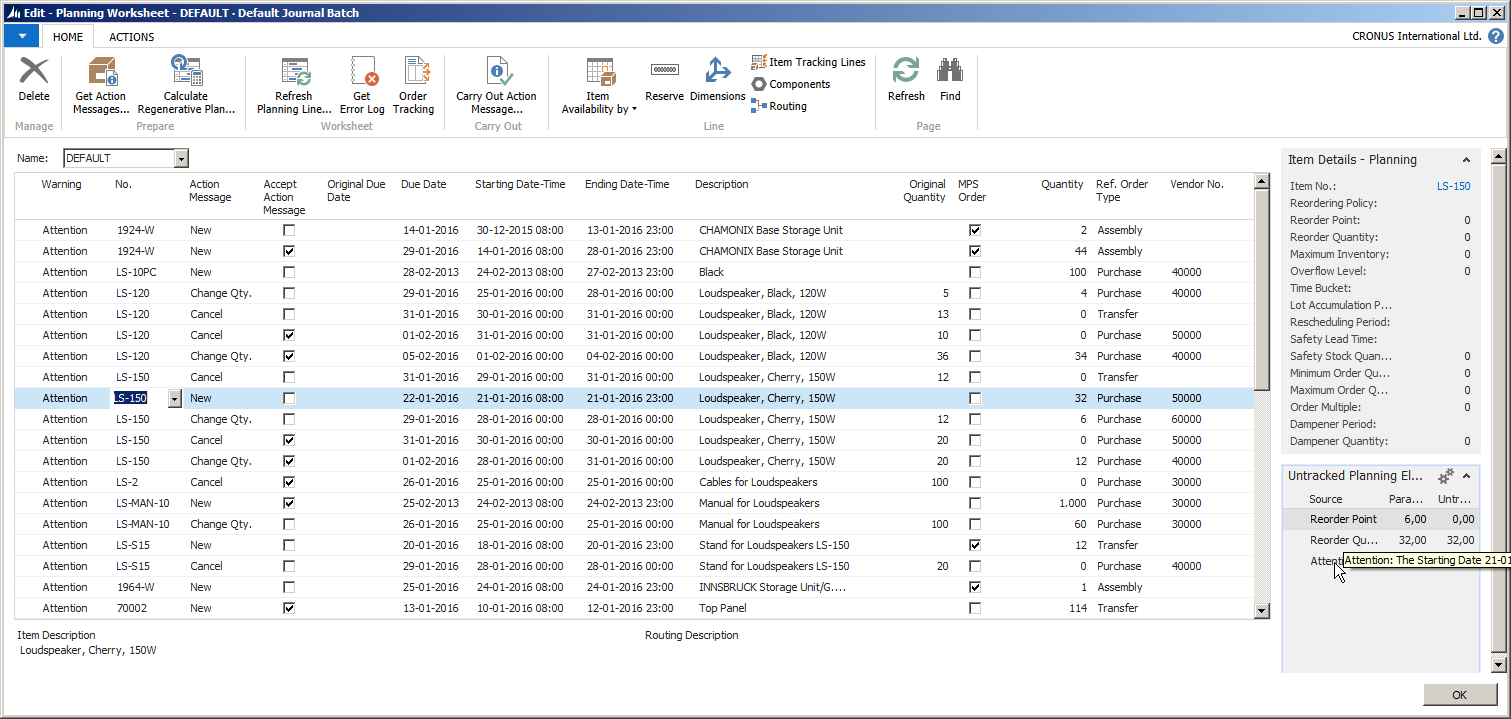Untick Accept Action Message for LS-2 row
This screenshot has height=719, width=1511.
point(289,482)
